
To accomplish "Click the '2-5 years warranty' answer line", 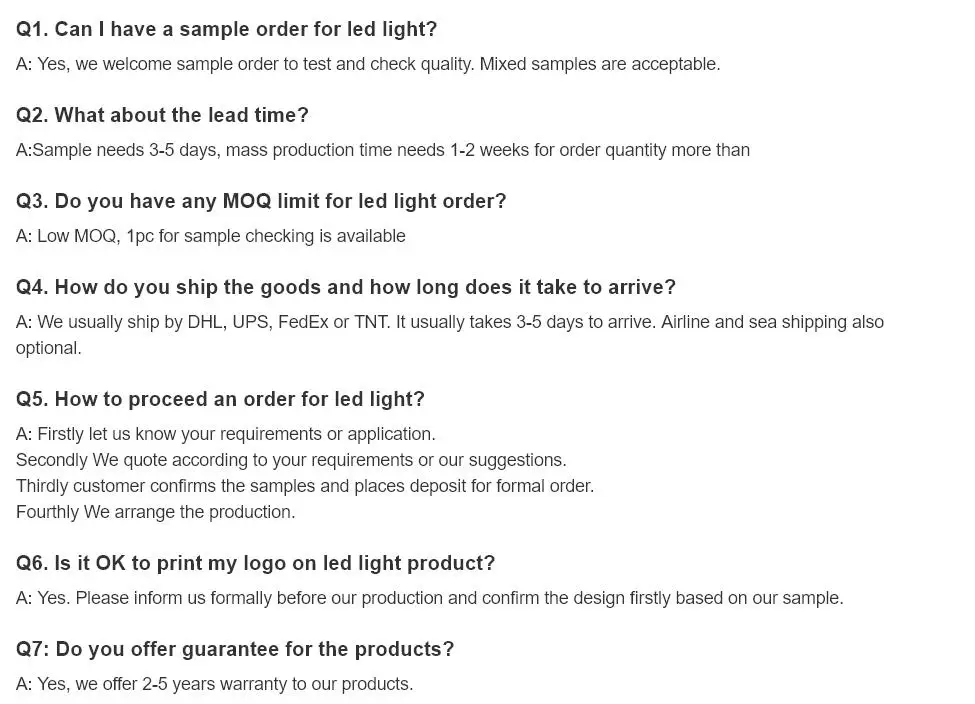I will 215,684.
